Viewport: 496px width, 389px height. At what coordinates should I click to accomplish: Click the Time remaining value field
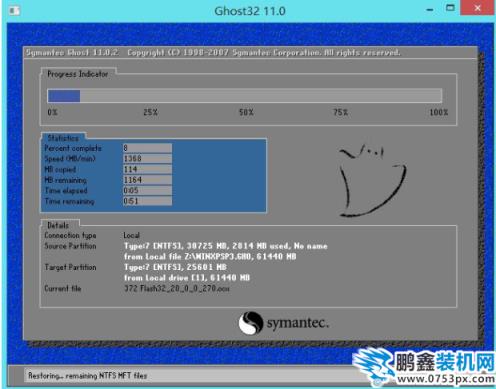coord(147,201)
